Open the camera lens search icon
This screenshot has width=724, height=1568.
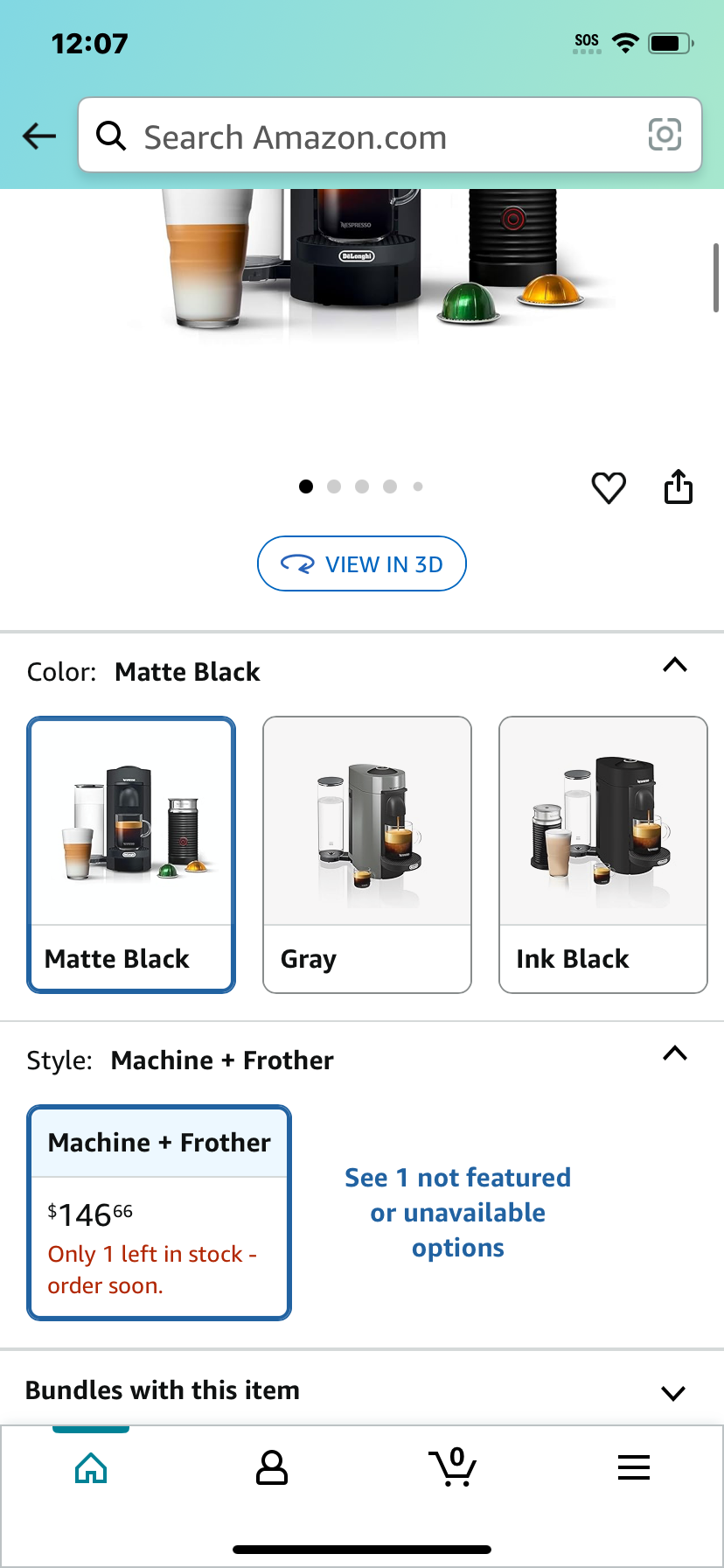point(665,135)
